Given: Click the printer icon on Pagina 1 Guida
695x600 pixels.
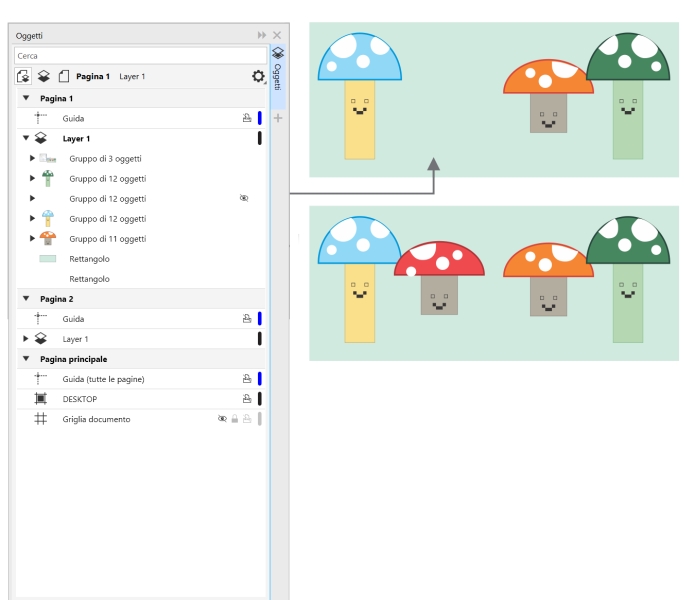Looking at the screenshot, I should (x=246, y=118).
